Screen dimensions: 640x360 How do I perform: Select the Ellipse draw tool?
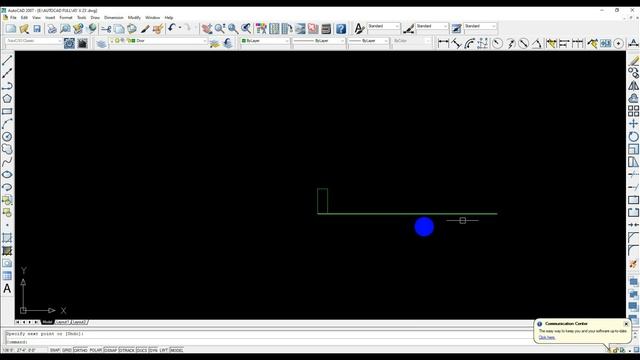coord(7,174)
